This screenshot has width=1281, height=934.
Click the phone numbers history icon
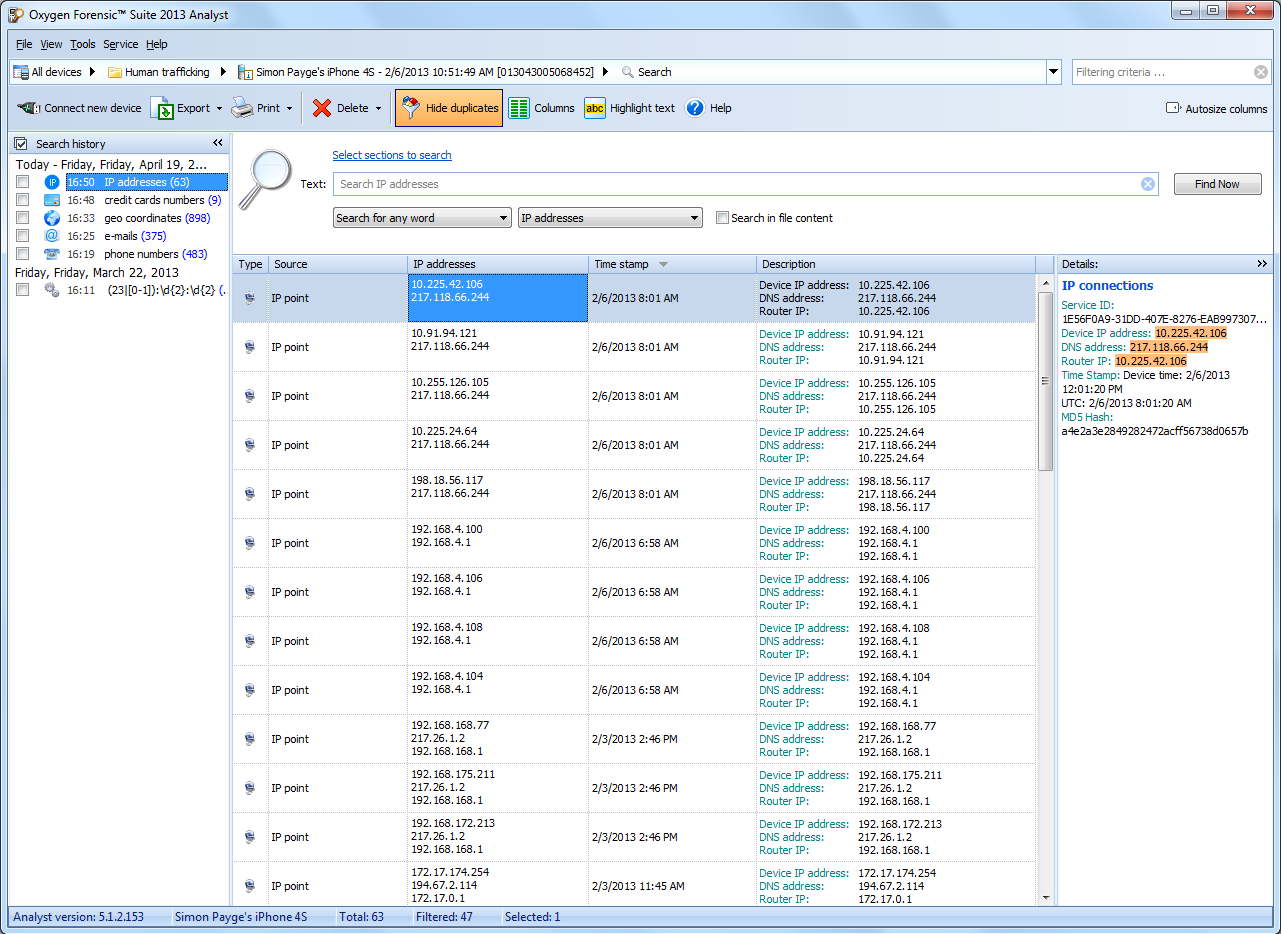click(52, 254)
